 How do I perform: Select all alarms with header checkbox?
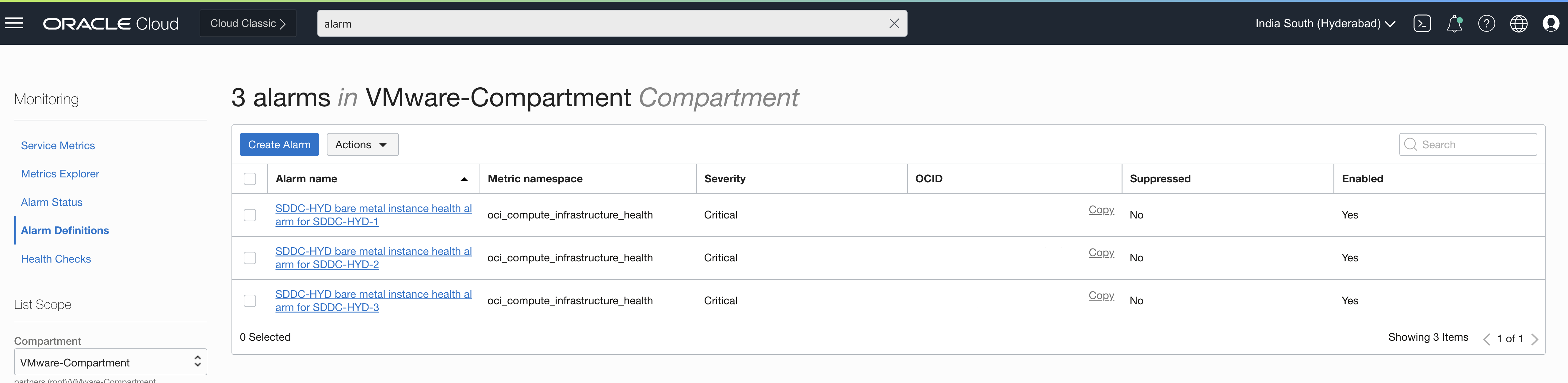click(x=250, y=179)
